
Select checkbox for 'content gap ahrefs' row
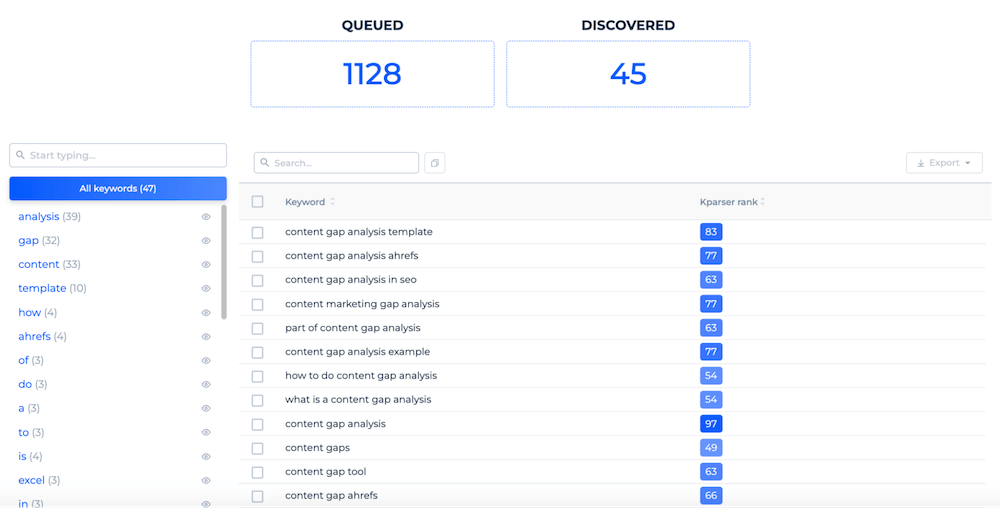[258, 496]
